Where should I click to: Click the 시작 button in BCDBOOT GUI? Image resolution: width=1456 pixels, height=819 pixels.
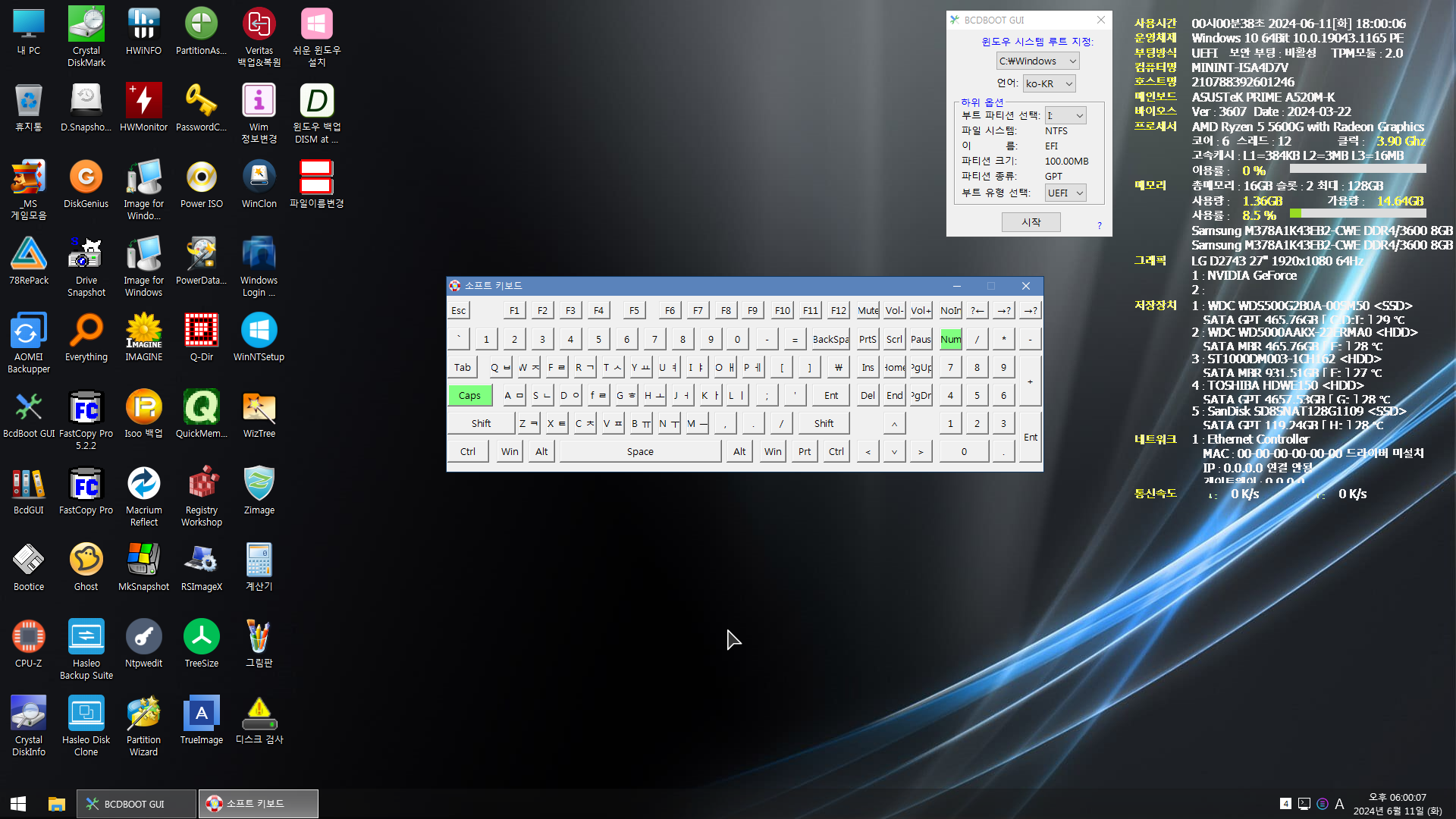coord(1031,222)
